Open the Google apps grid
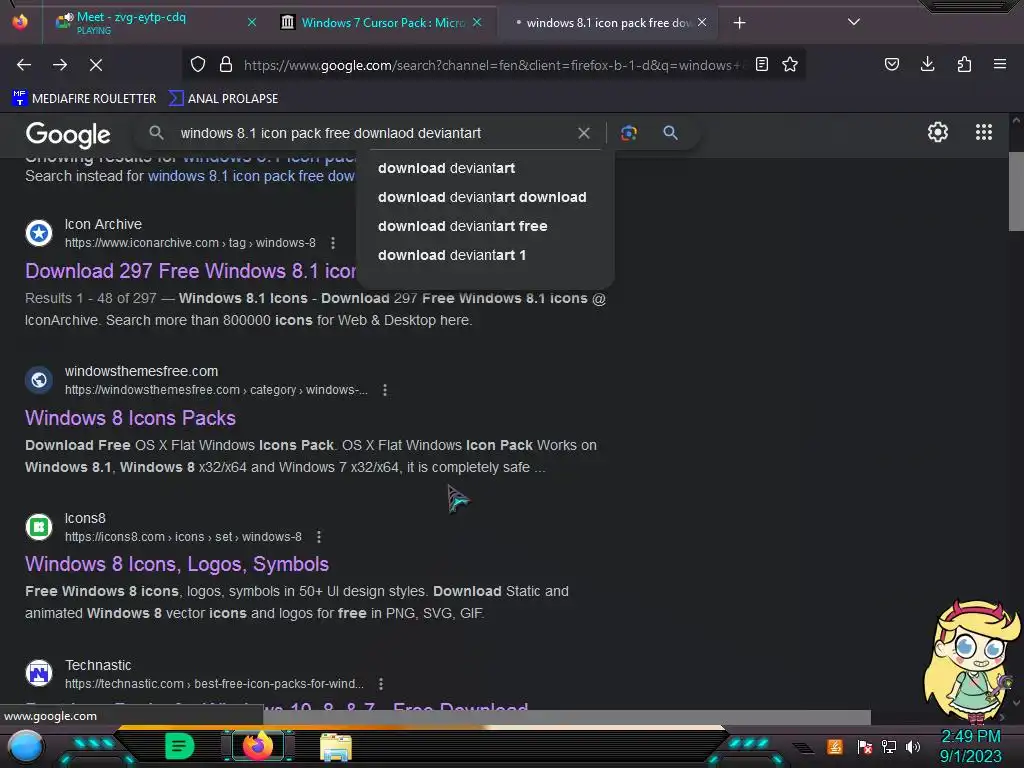 pos(984,133)
